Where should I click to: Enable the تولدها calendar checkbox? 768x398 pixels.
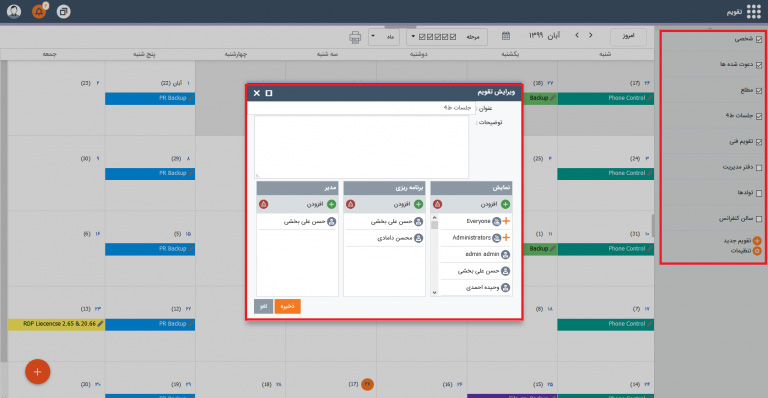point(759,193)
